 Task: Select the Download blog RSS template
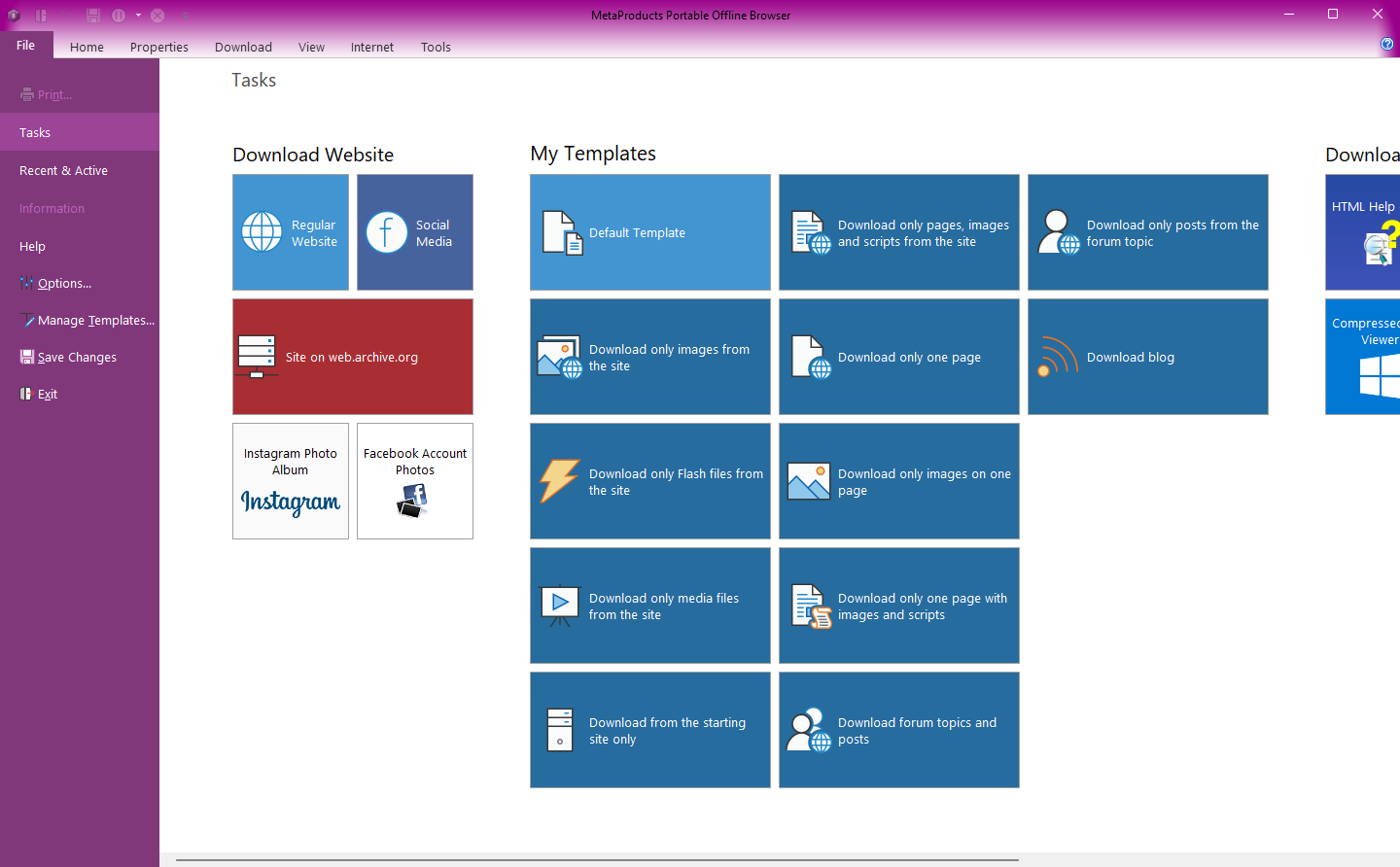(1148, 357)
